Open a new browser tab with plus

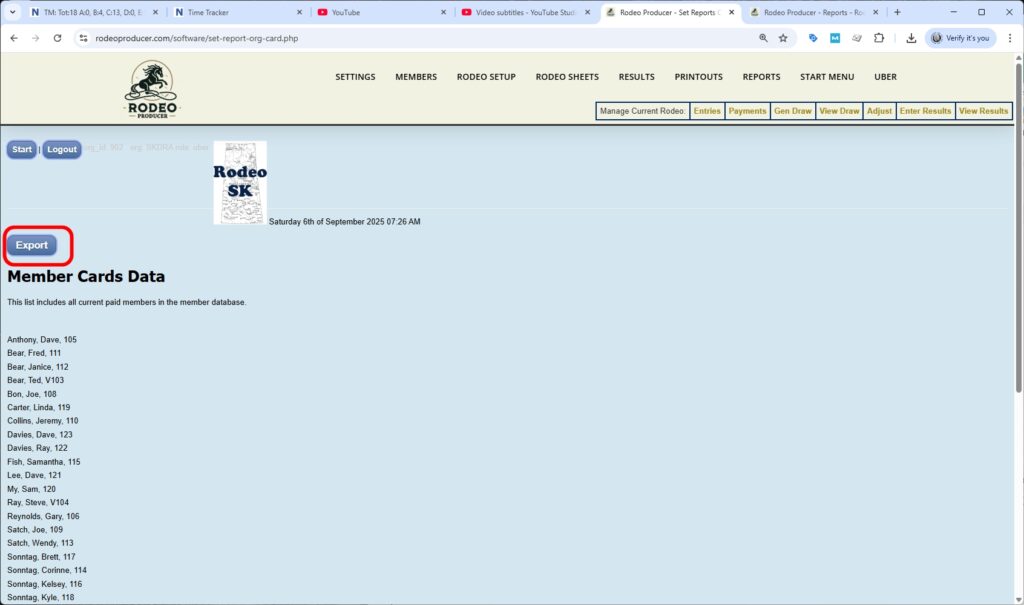[897, 12]
